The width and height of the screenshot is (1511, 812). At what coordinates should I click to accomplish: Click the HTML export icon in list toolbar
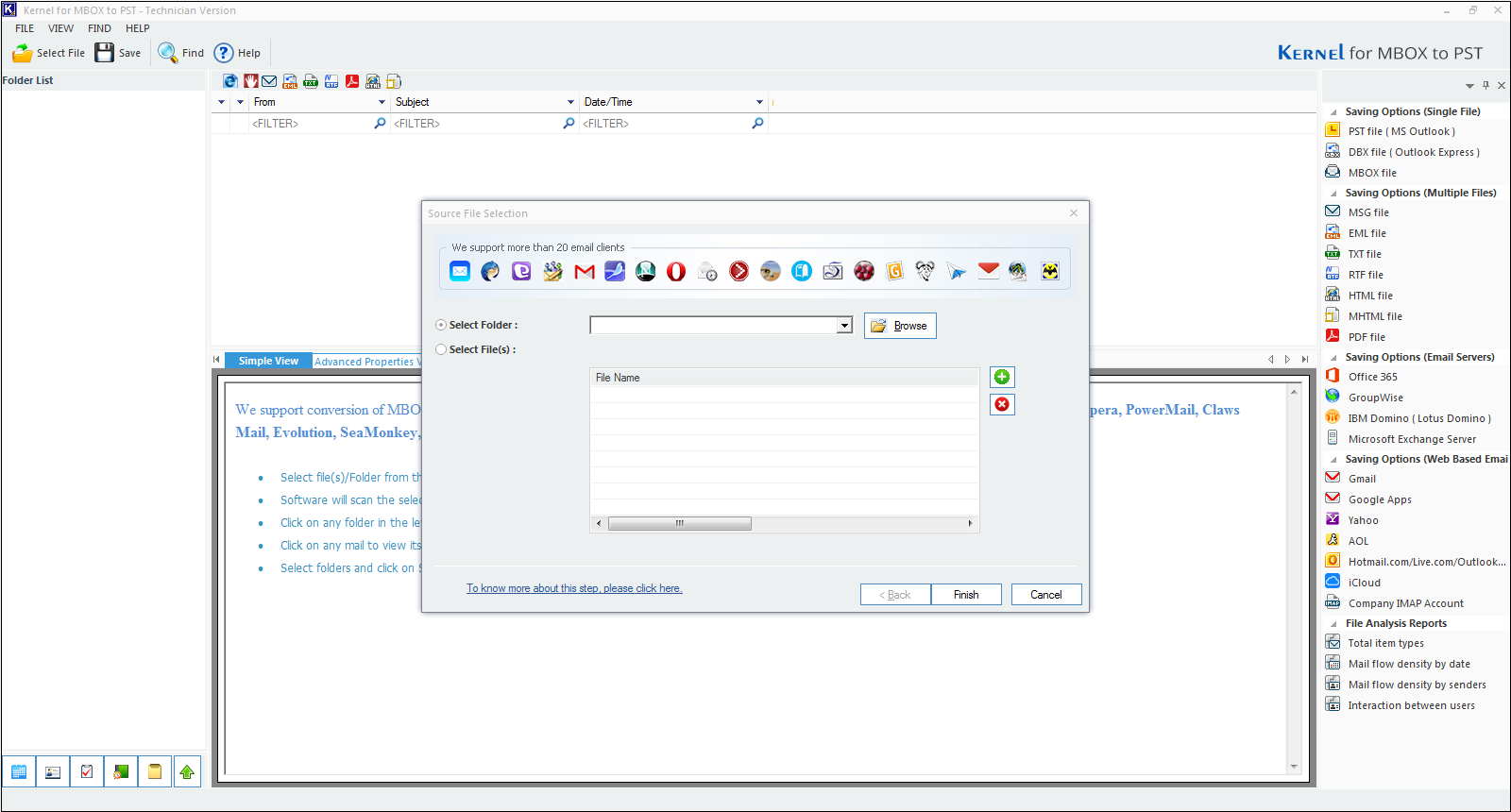tap(373, 81)
